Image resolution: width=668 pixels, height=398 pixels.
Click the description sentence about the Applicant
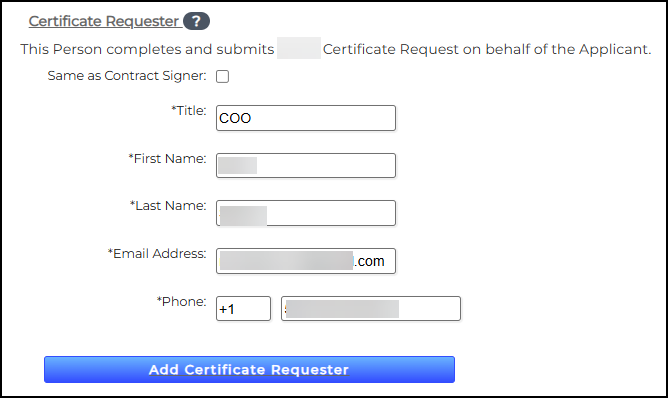coord(336,49)
